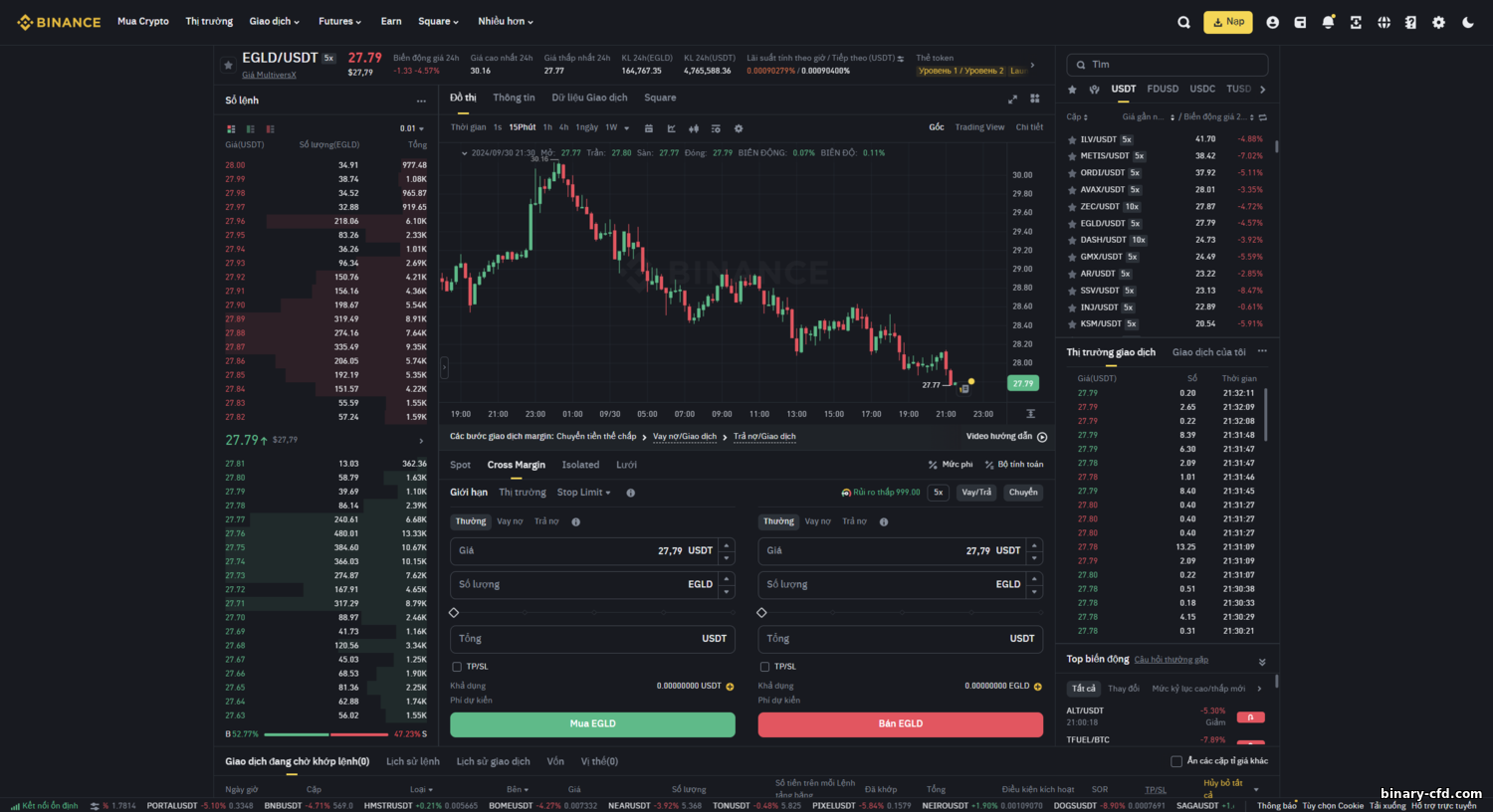Open chart layout grid icon
1493x812 pixels.
point(1035,99)
